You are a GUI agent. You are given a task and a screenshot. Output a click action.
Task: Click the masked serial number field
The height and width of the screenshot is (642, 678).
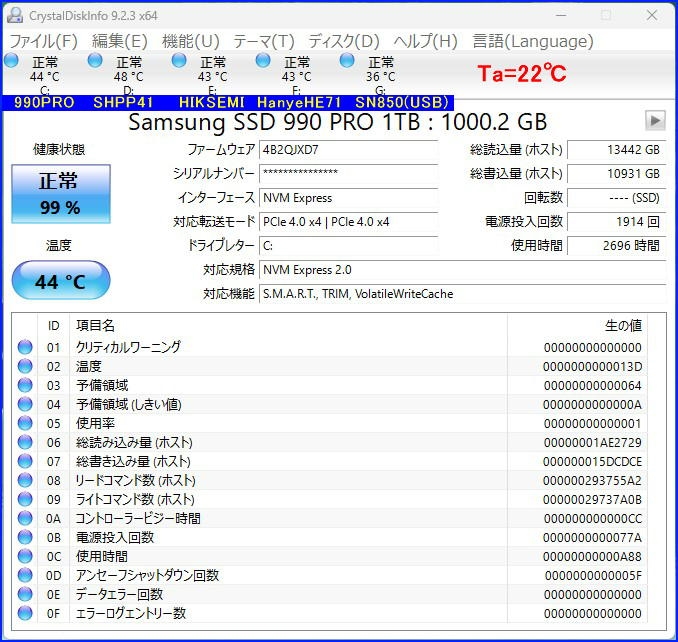pos(349,174)
